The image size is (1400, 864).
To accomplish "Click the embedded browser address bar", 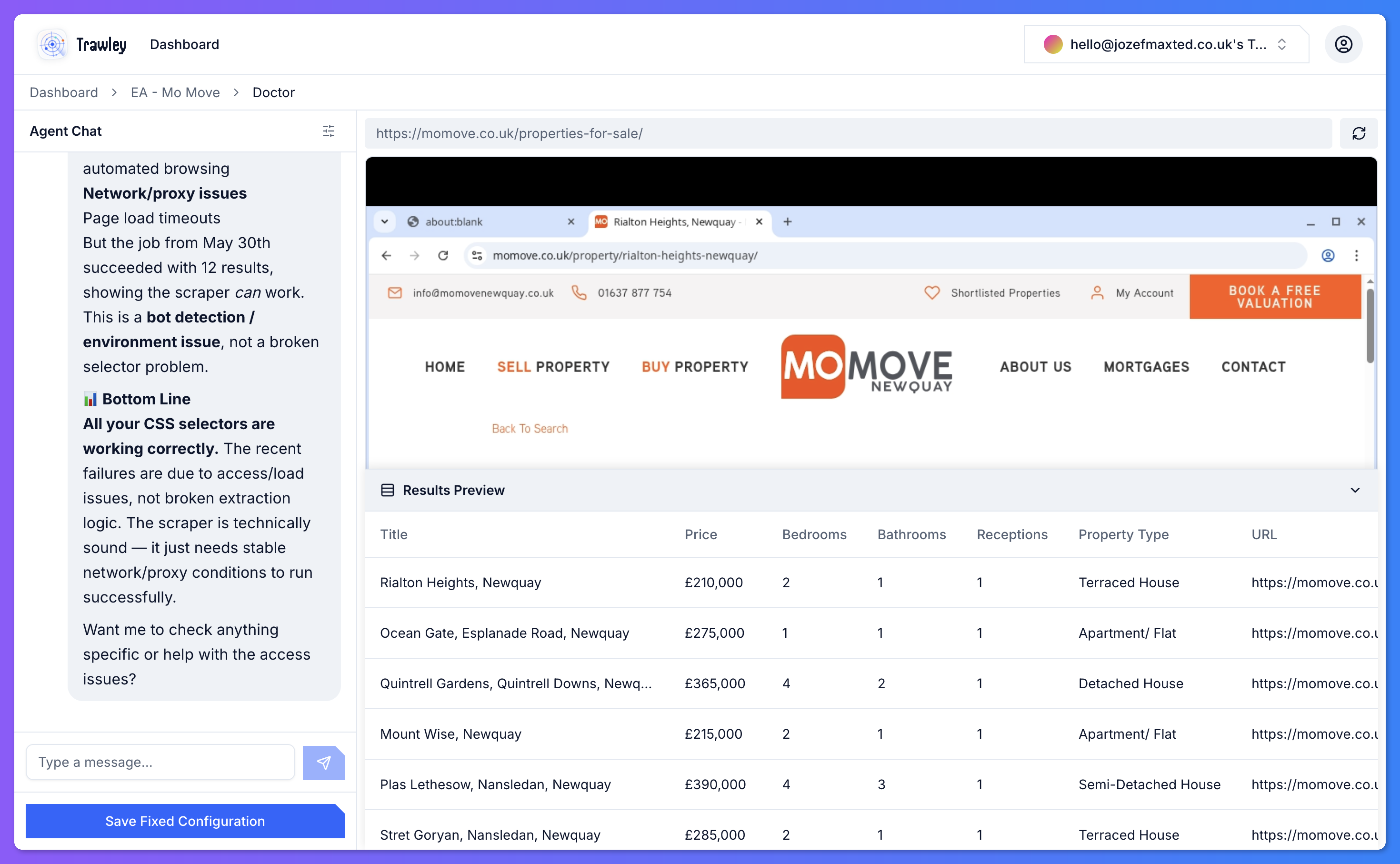I will point(885,255).
